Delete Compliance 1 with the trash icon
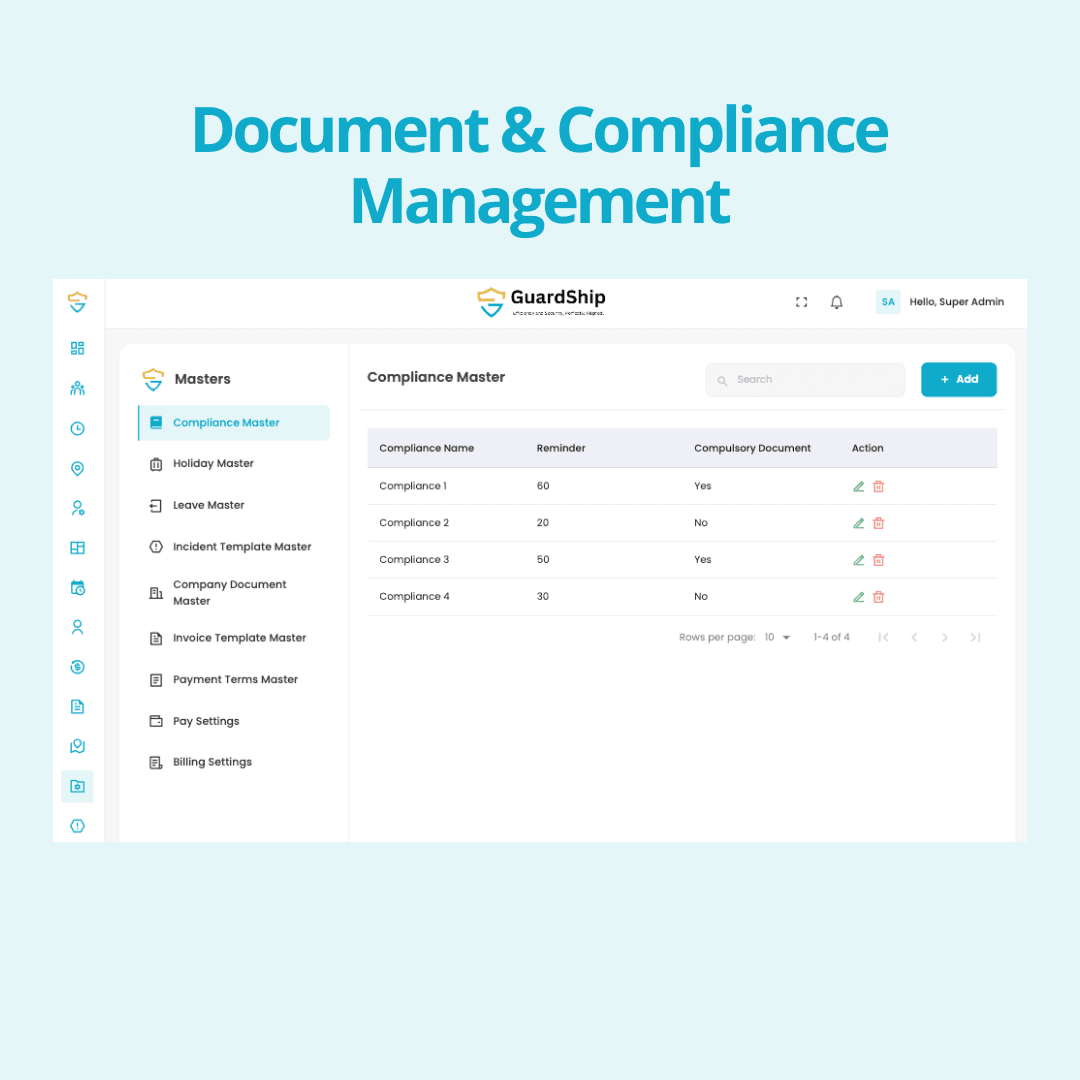This screenshot has width=1080, height=1080. [x=878, y=486]
